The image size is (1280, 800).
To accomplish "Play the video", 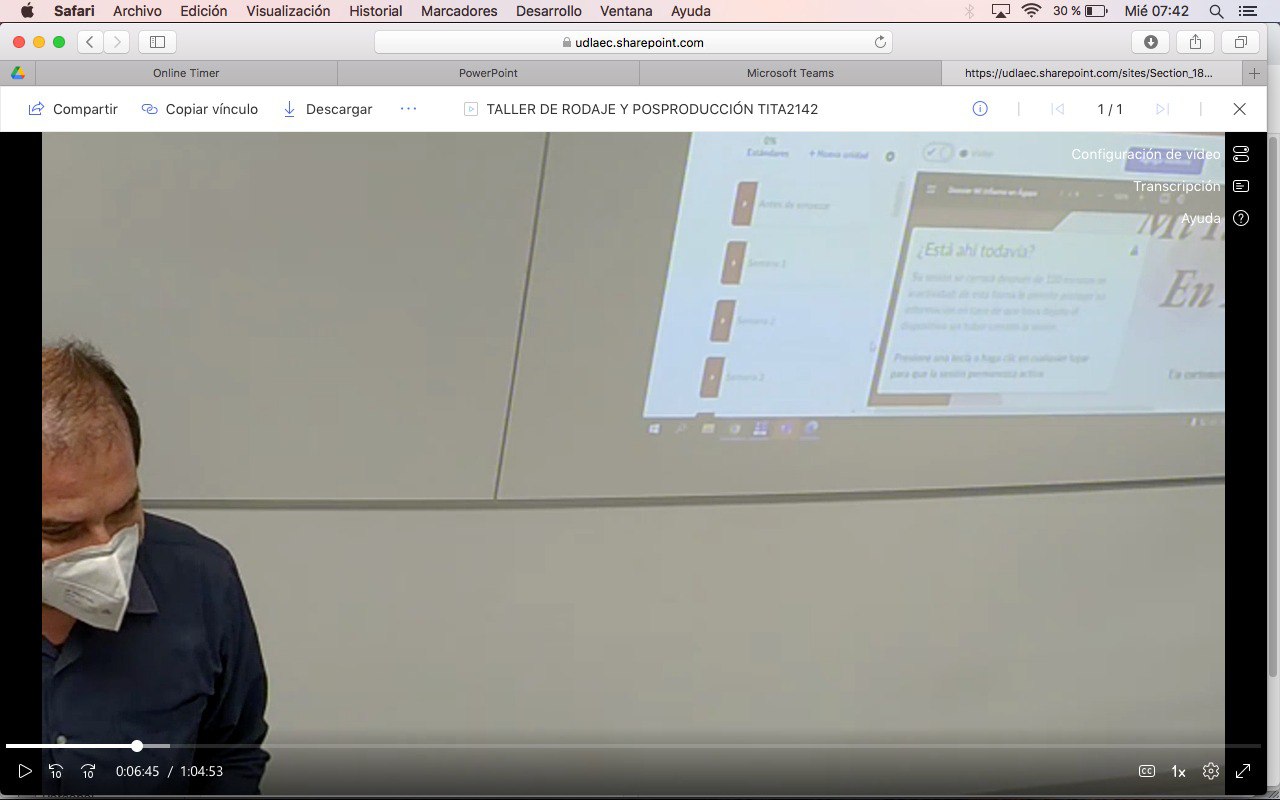I will click(x=25, y=771).
